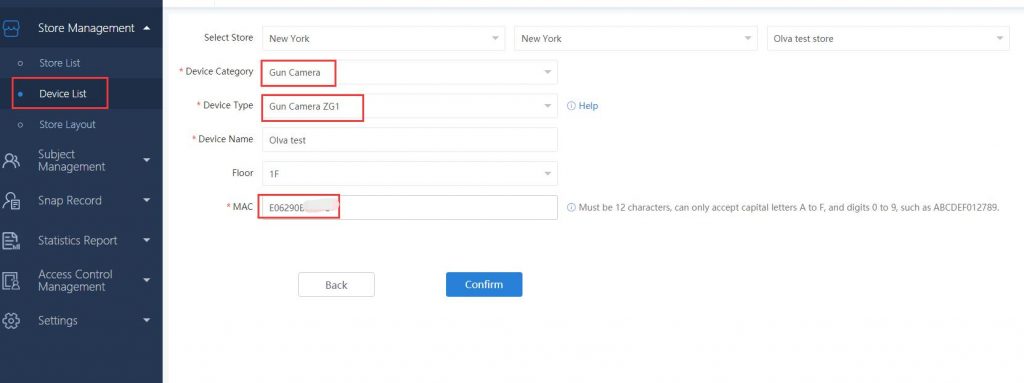The width and height of the screenshot is (1024, 383).
Task: Open the Floor dropdown showing 1F
Action: coord(409,173)
